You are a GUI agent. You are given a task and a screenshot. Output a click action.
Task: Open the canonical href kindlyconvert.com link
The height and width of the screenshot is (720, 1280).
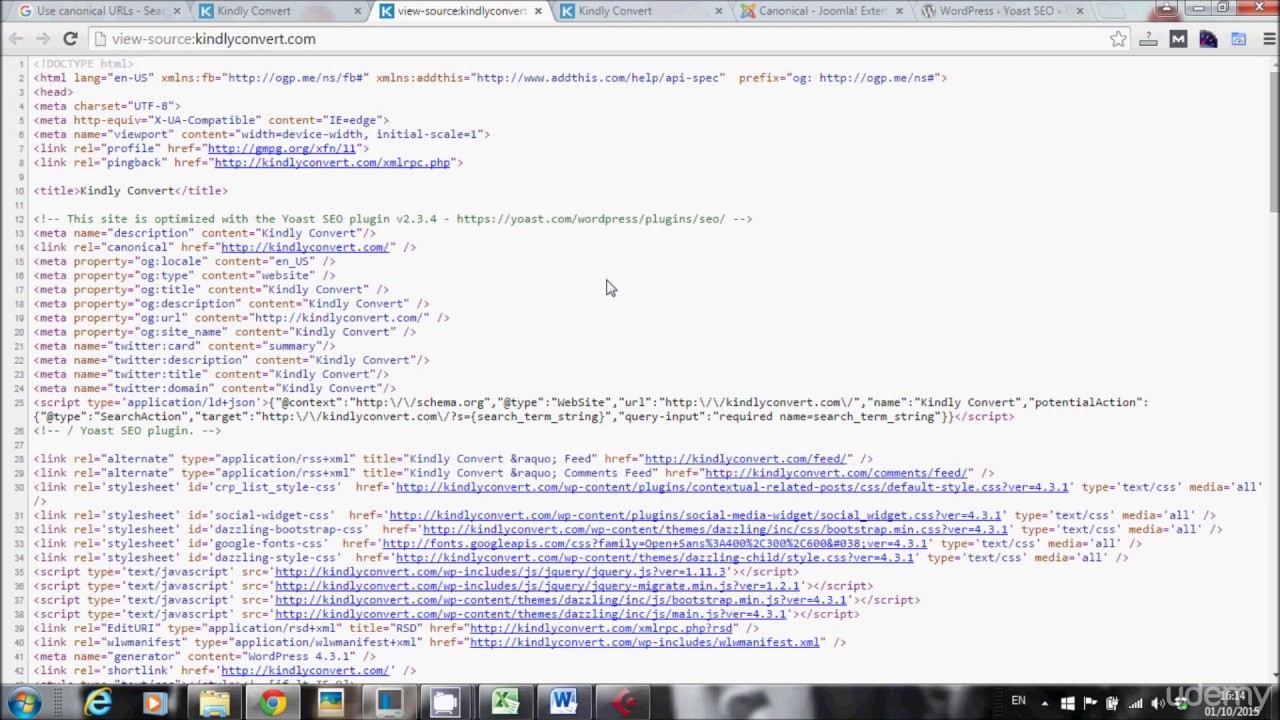(x=305, y=247)
